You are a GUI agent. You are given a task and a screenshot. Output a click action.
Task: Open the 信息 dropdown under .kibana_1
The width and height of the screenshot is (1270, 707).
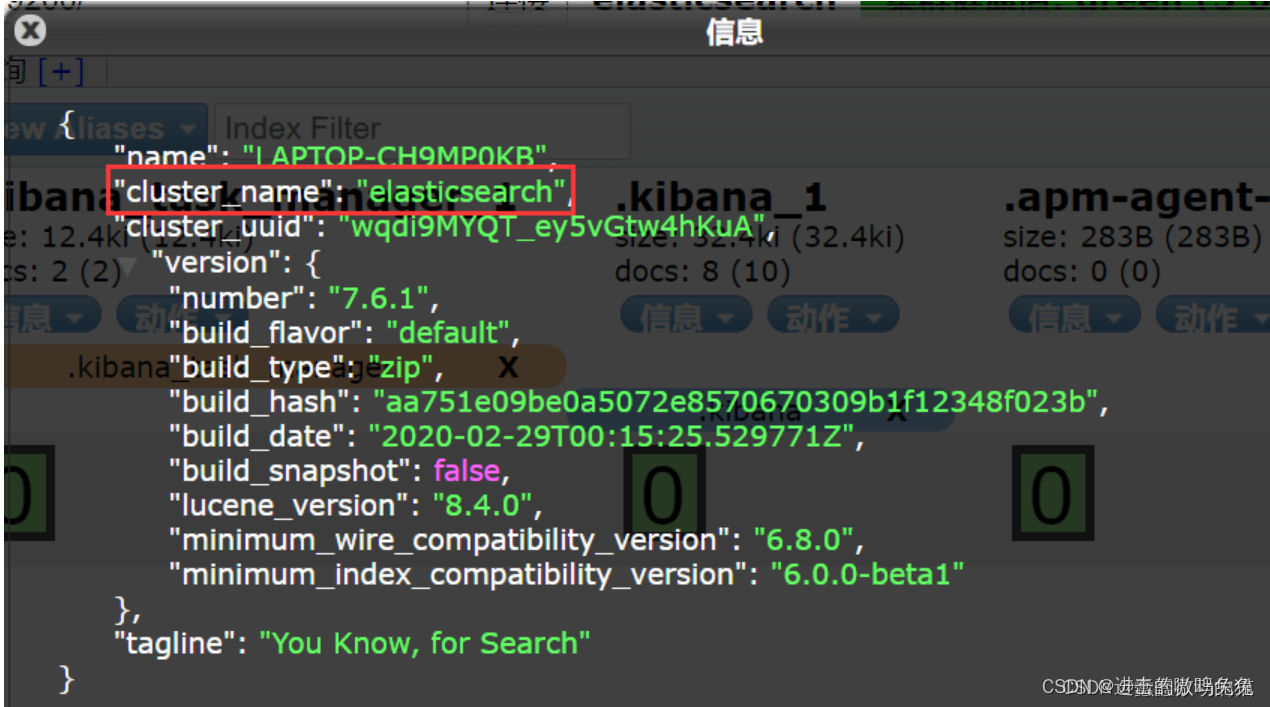pyautogui.click(x=685, y=317)
